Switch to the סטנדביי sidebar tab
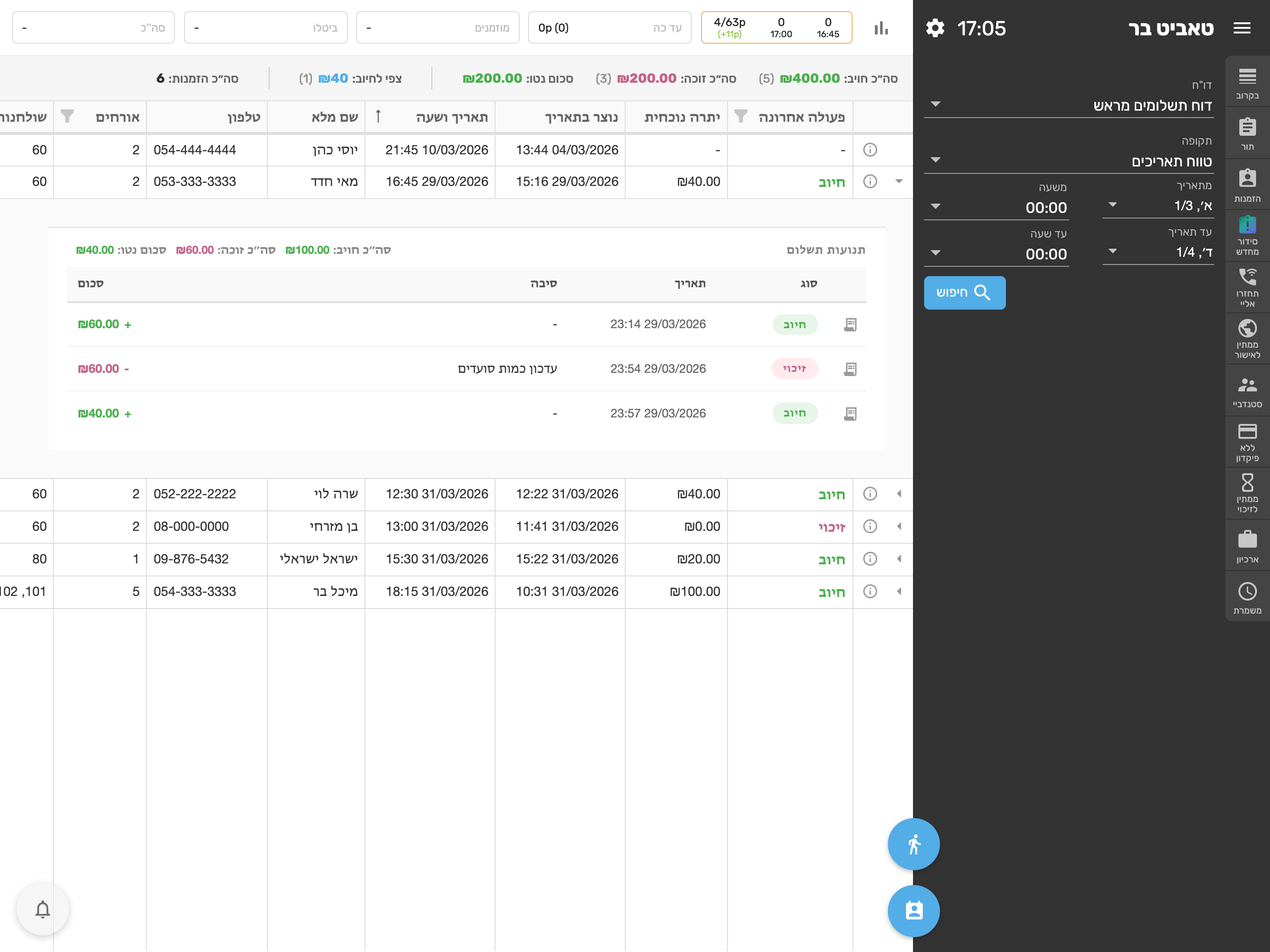Viewport: 1270px width, 952px height. coord(1247,392)
